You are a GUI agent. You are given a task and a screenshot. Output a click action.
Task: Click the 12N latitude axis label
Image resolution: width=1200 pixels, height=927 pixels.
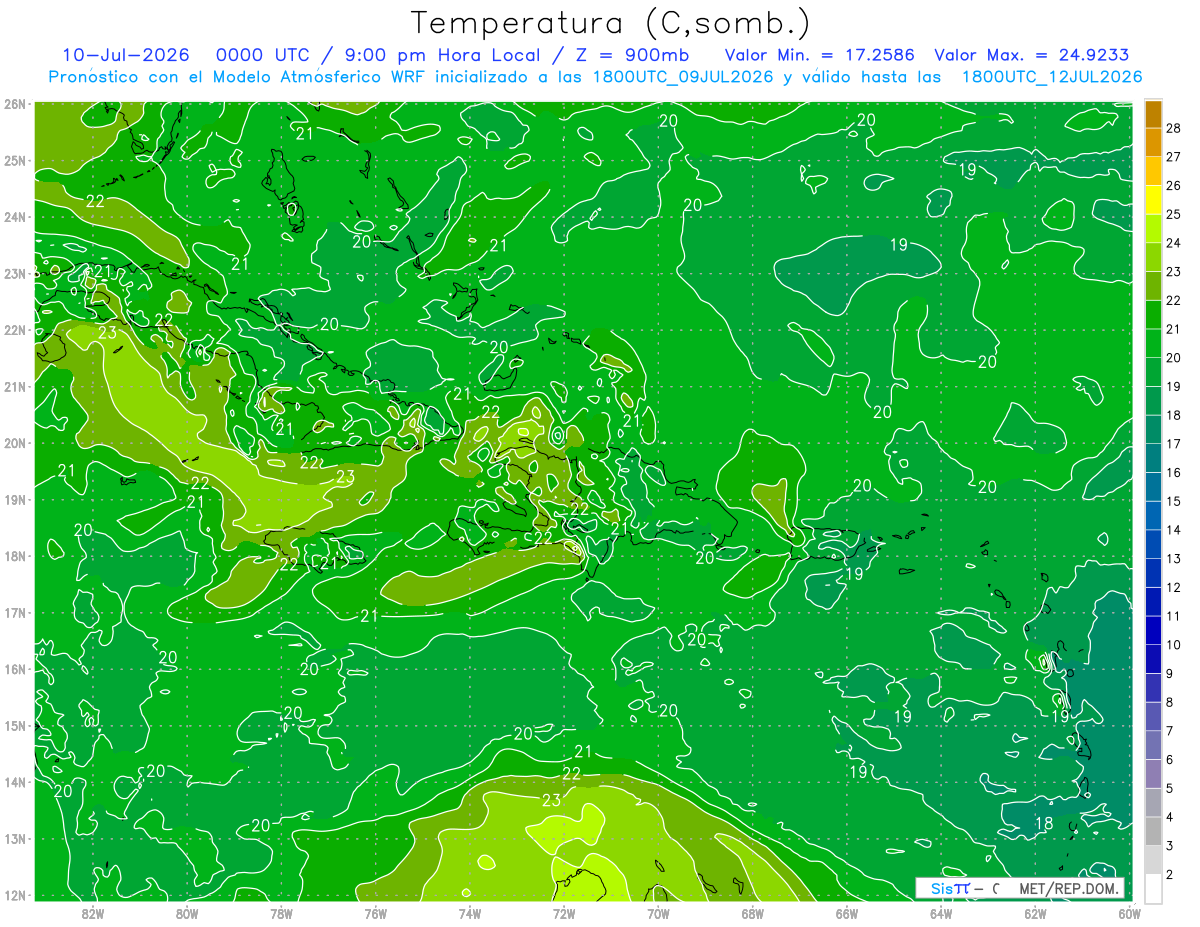(x=15, y=895)
